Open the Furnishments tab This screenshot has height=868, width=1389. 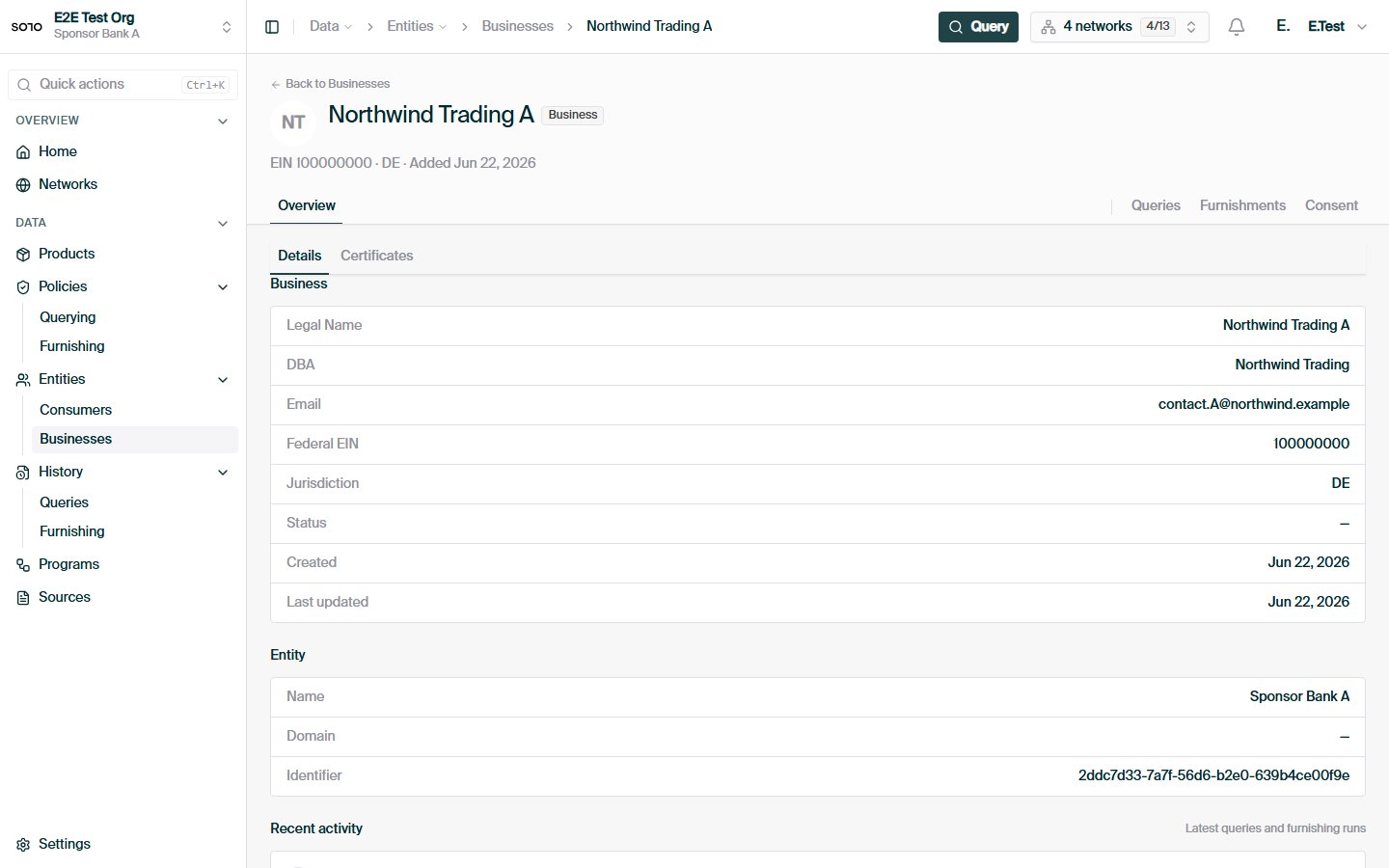pos(1242,205)
